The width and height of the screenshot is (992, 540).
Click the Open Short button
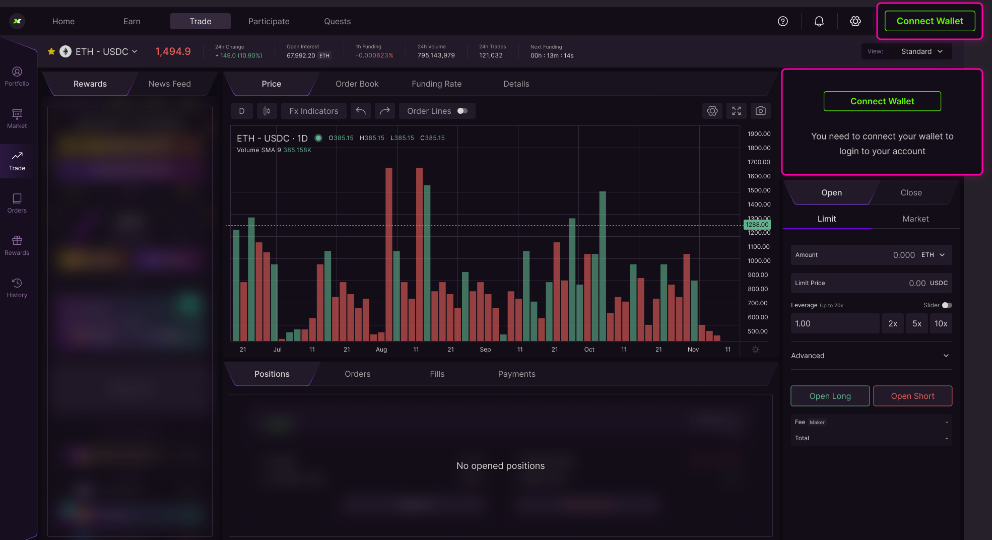point(912,396)
